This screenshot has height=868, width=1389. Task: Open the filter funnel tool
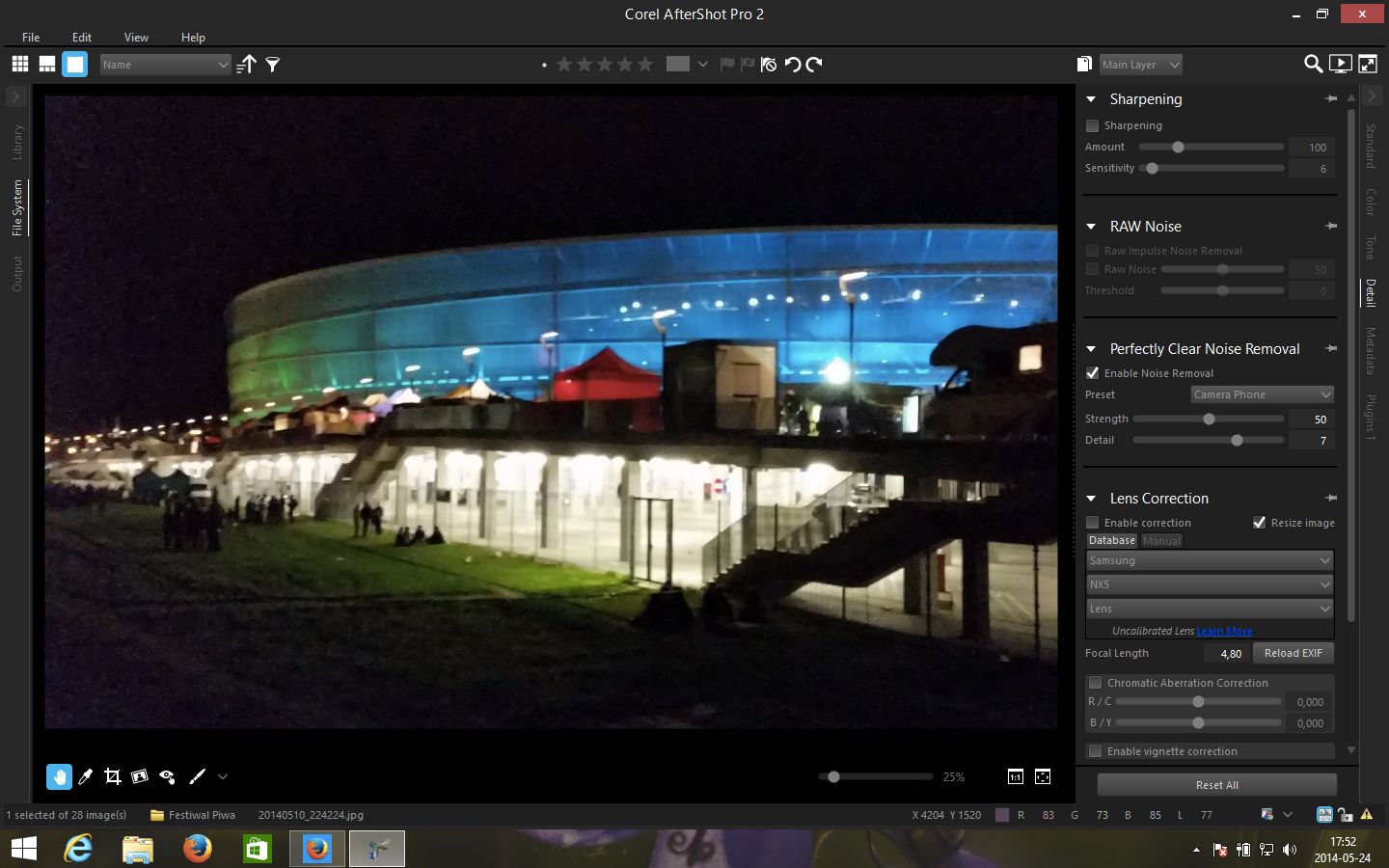pos(273,65)
